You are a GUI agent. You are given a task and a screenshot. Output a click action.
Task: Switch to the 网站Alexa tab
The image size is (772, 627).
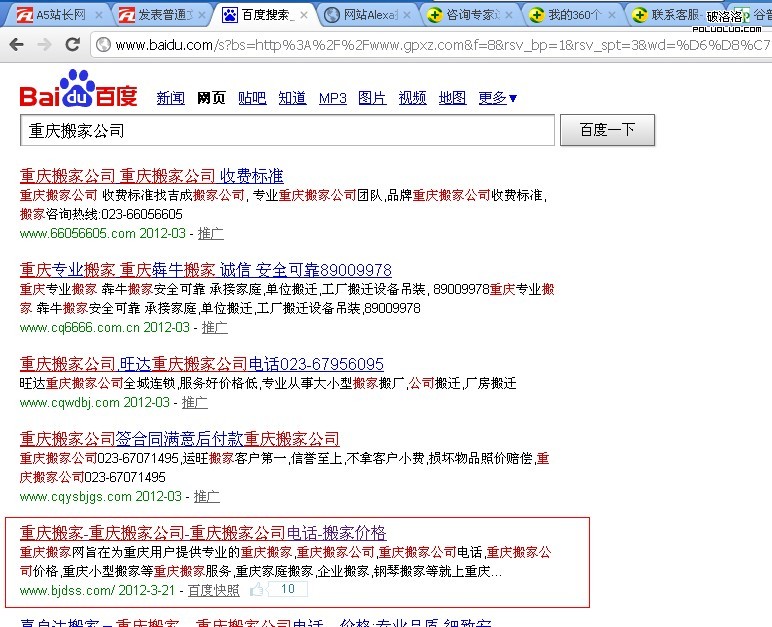(x=365, y=15)
